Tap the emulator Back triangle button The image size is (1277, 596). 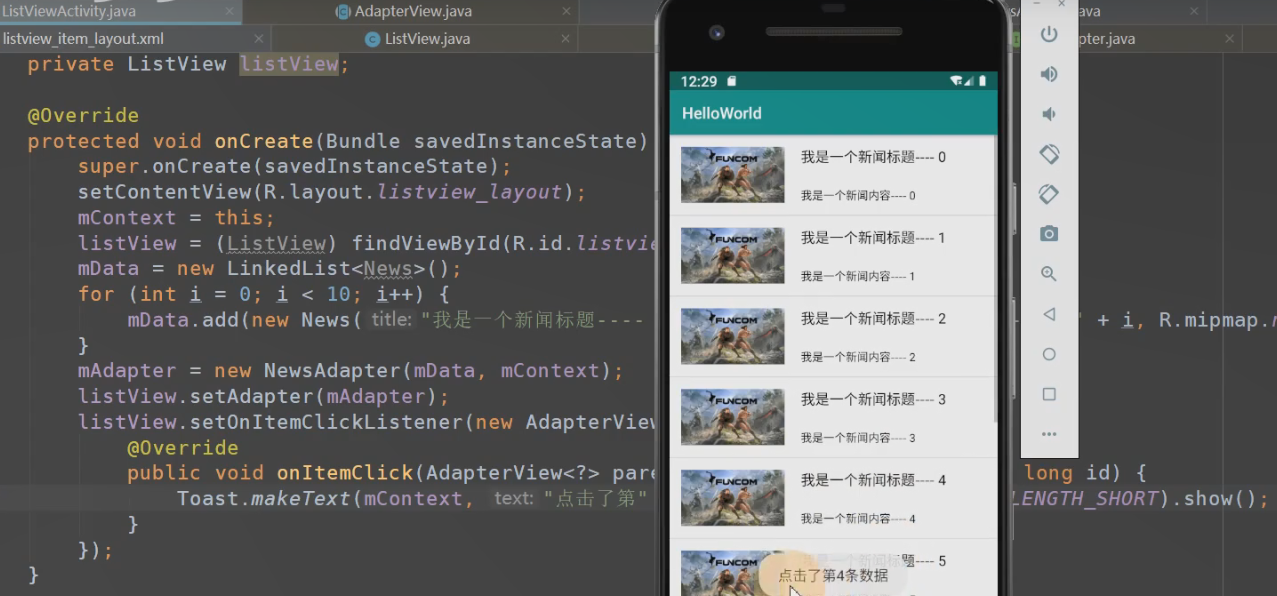(1049, 314)
